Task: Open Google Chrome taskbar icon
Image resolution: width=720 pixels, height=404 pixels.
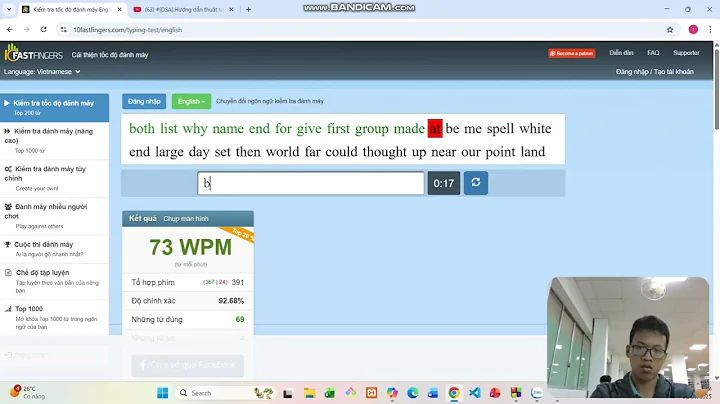Action: (454, 393)
